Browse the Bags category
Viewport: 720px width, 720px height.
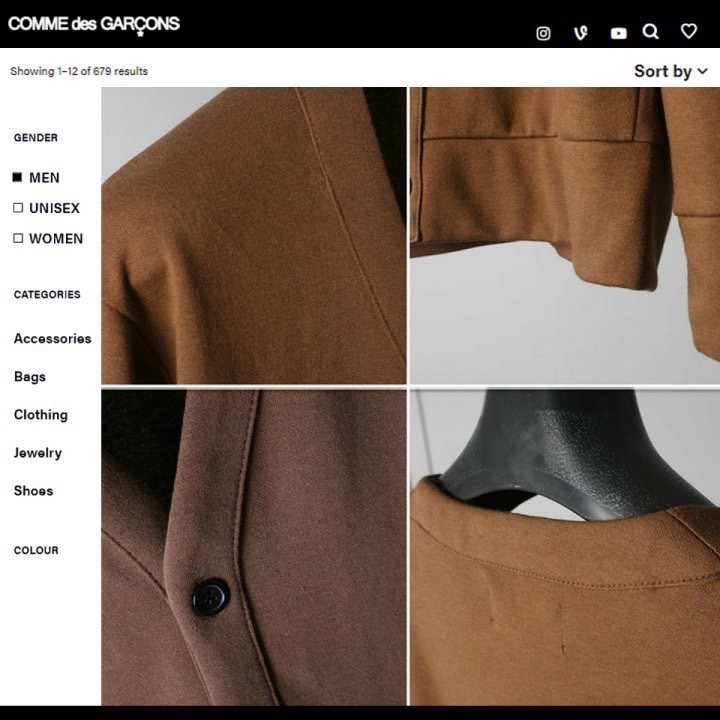click(30, 377)
